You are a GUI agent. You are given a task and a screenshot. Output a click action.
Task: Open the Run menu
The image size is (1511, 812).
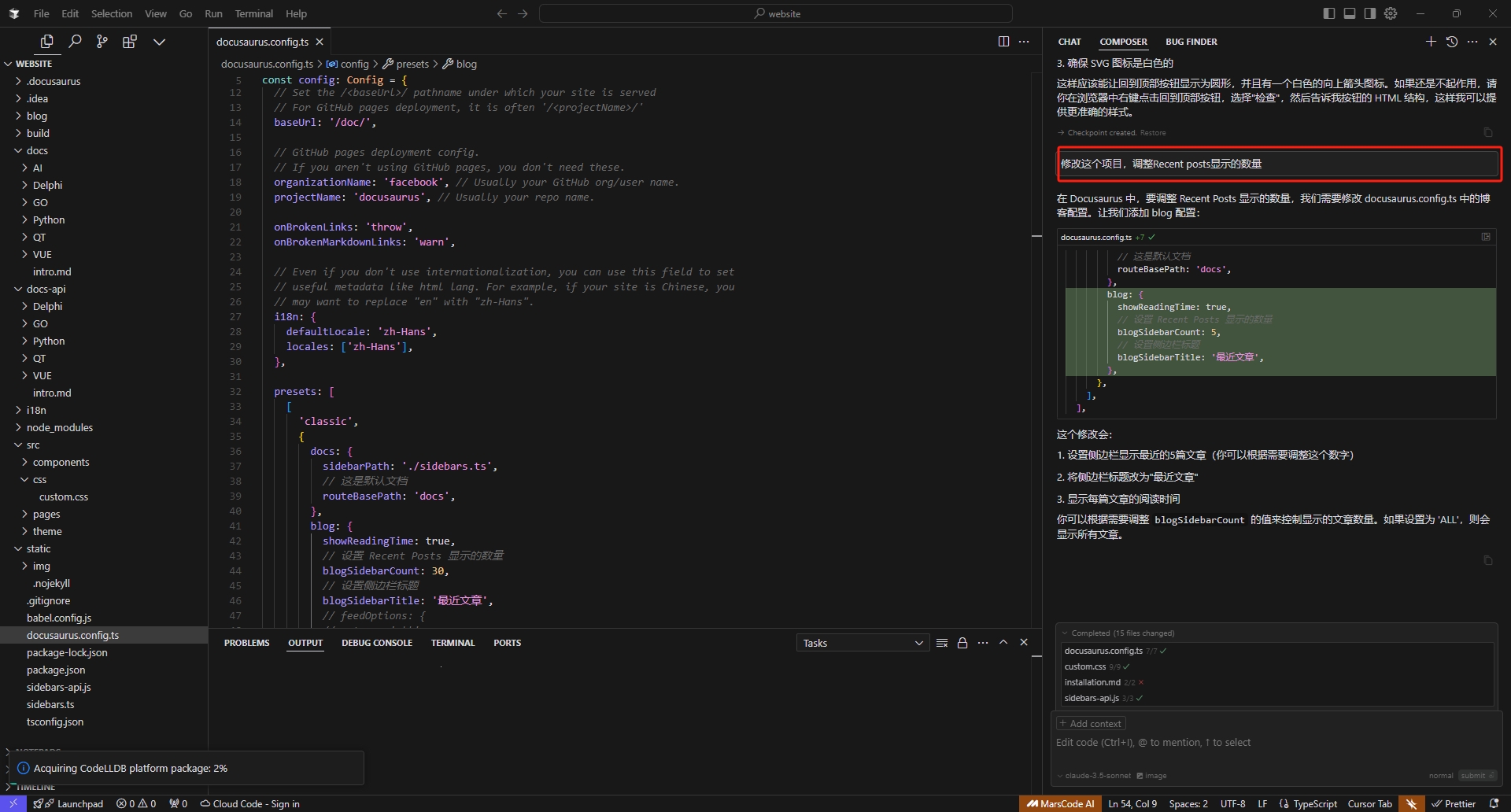coord(213,13)
